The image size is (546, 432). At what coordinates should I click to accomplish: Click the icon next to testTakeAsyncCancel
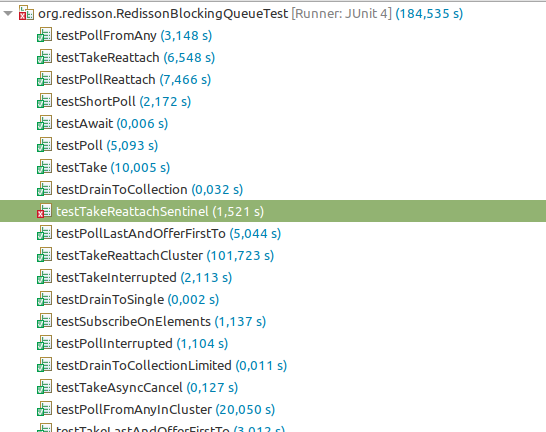45,387
